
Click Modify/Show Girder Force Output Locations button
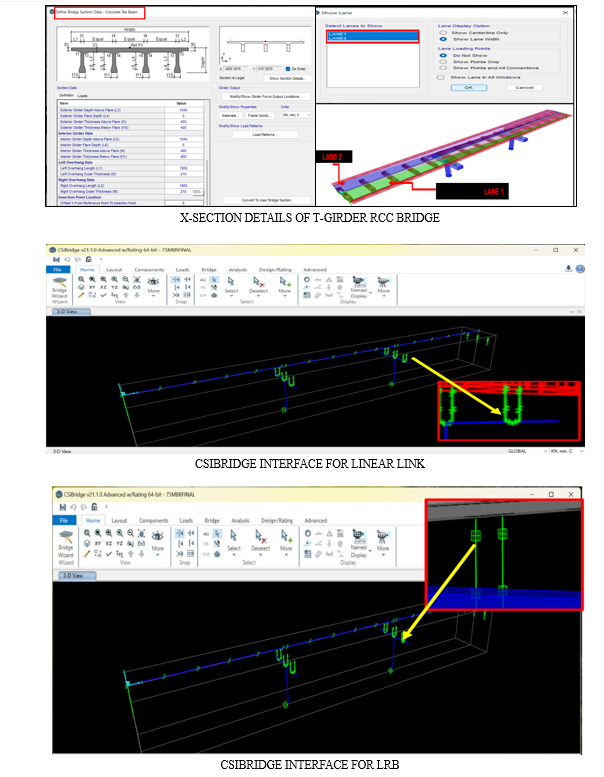tap(266, 97)
